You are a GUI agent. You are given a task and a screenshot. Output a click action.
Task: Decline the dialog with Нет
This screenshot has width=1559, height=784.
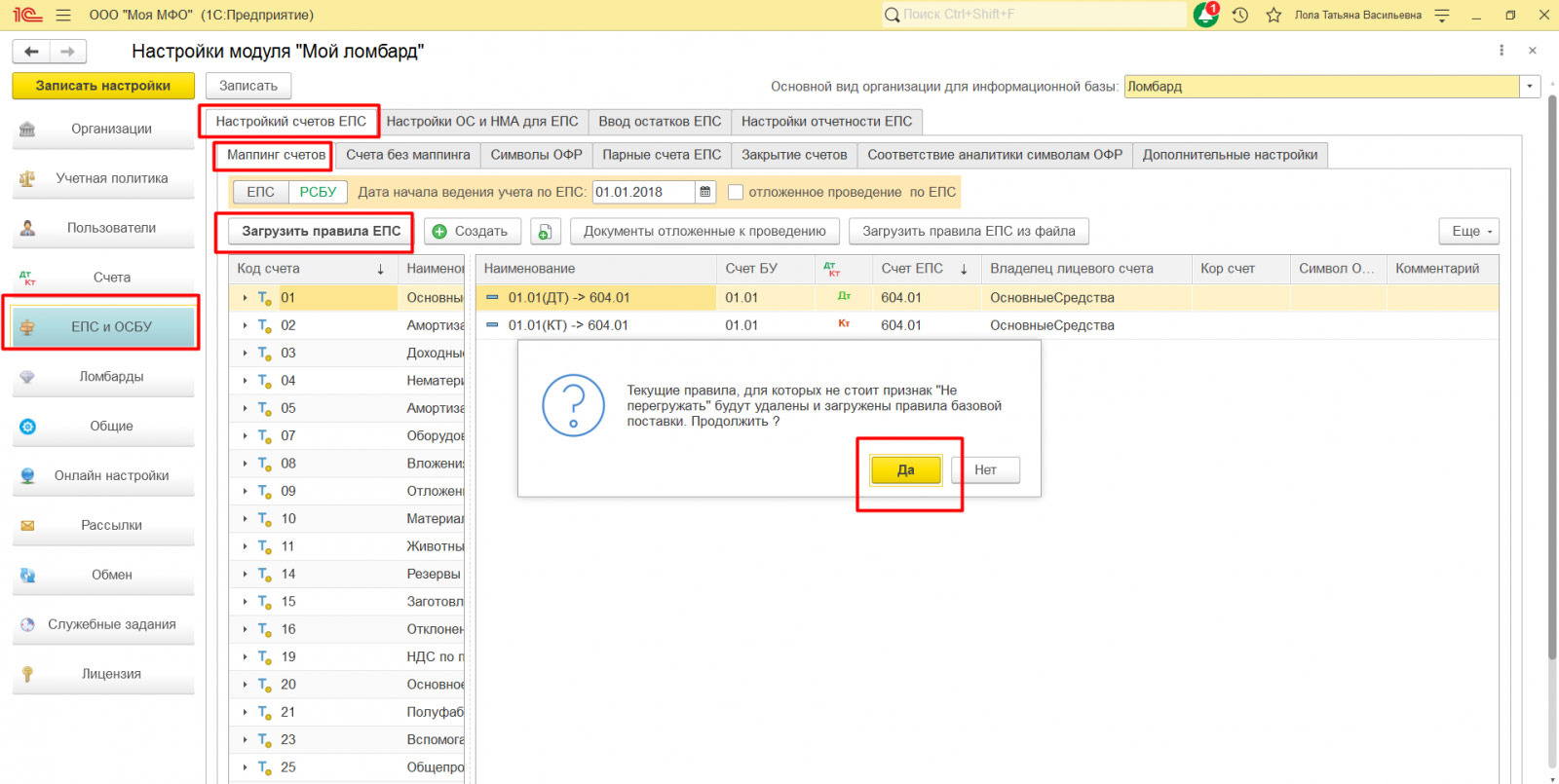986,470
